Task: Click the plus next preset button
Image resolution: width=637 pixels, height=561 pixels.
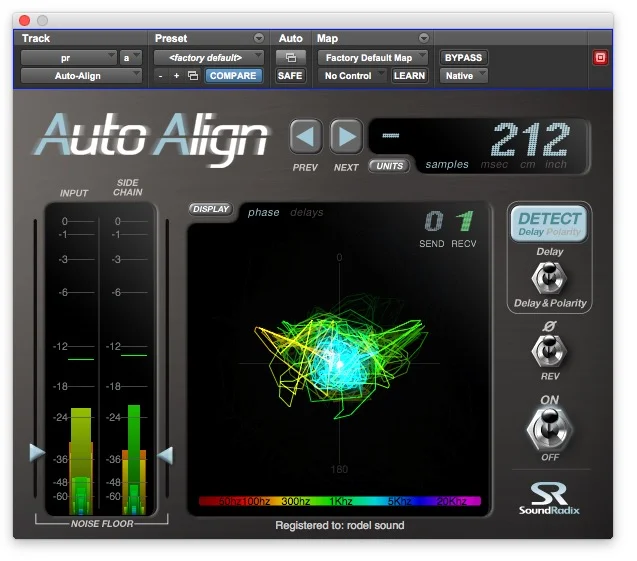Action: click(x=176, y=76)
